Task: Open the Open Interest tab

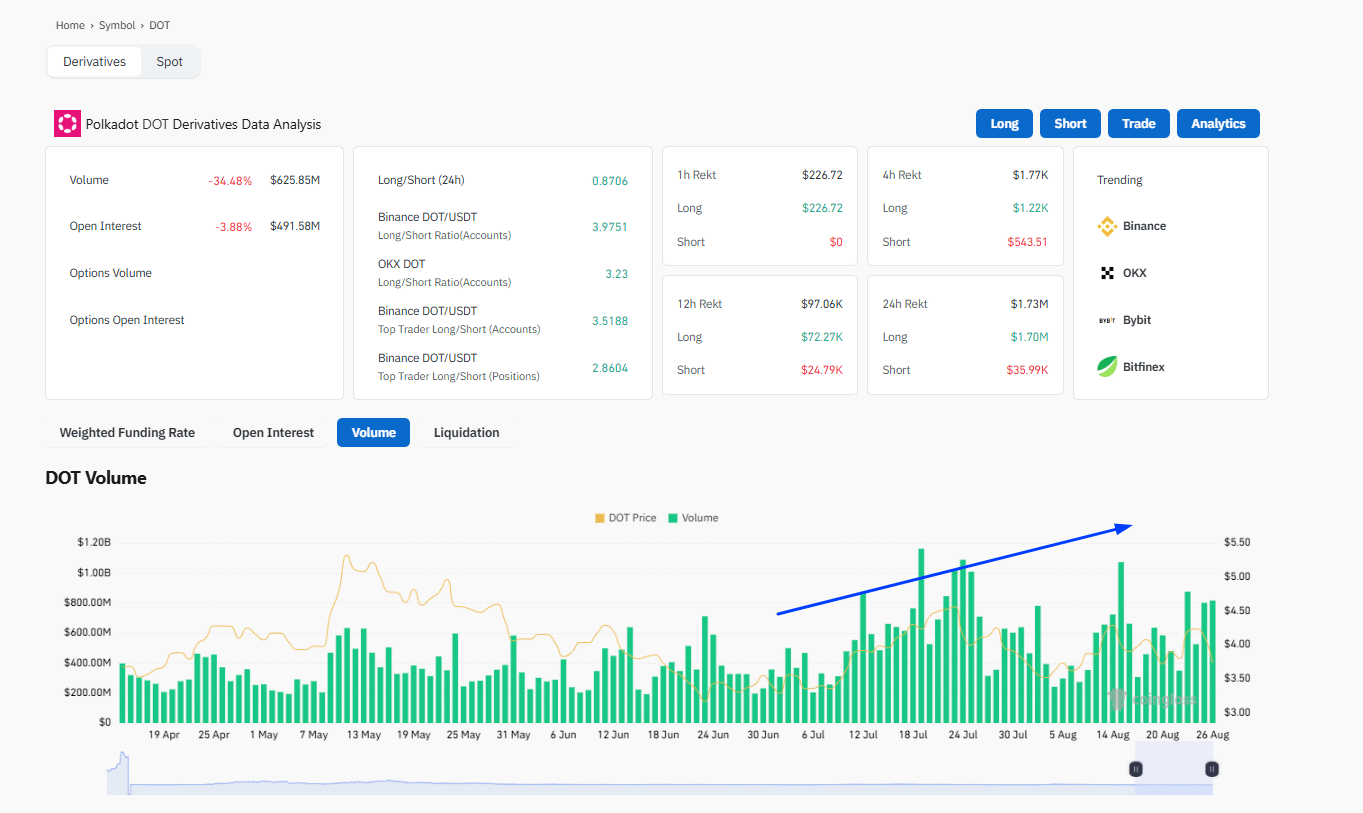Action: click(x=273, y=432)
